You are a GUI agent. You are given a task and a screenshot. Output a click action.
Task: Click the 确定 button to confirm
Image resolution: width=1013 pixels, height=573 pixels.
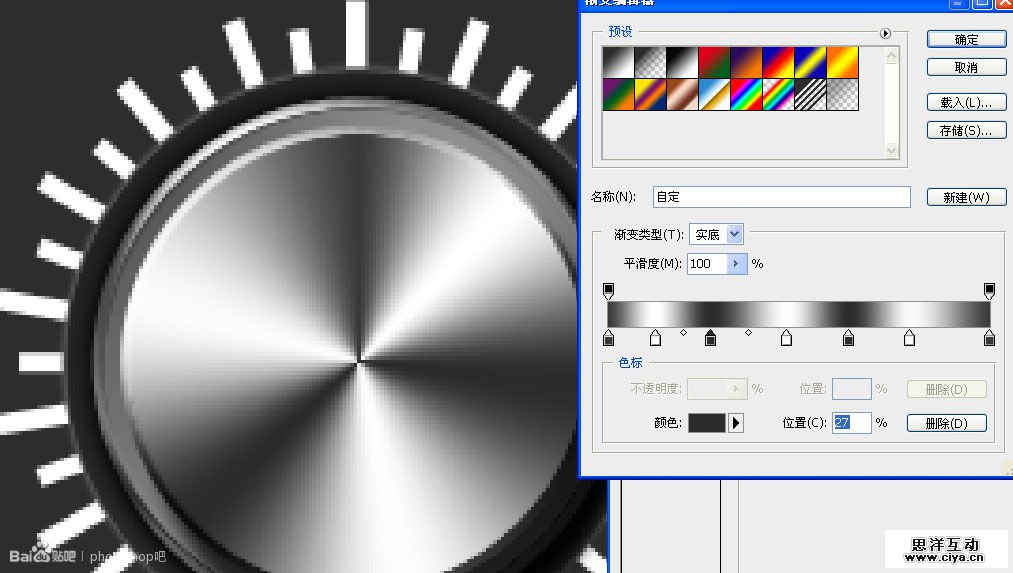click(x=966, y=39)
